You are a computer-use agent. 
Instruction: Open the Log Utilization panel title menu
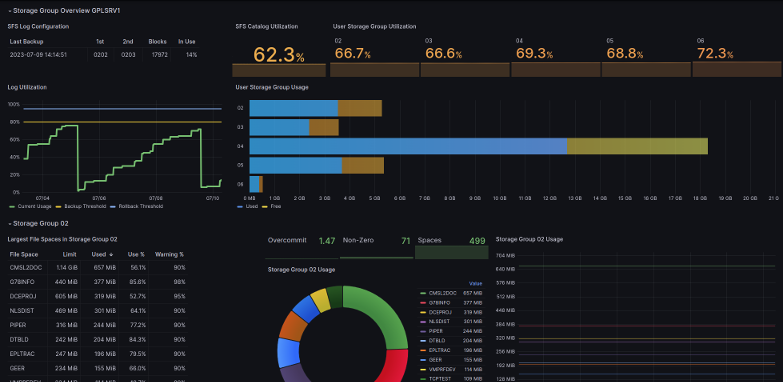(x=27, y=87)
